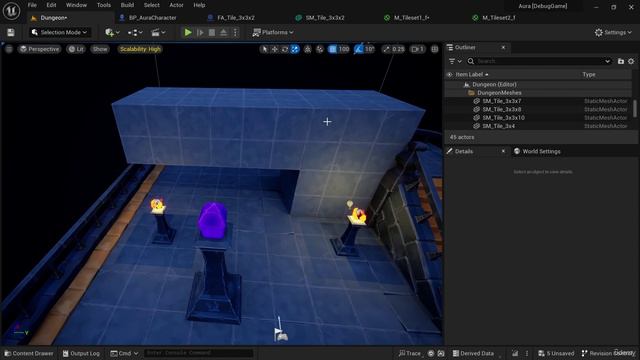Open the Actor menu
The height and width of the screenshot is (360, 640).
176,5
